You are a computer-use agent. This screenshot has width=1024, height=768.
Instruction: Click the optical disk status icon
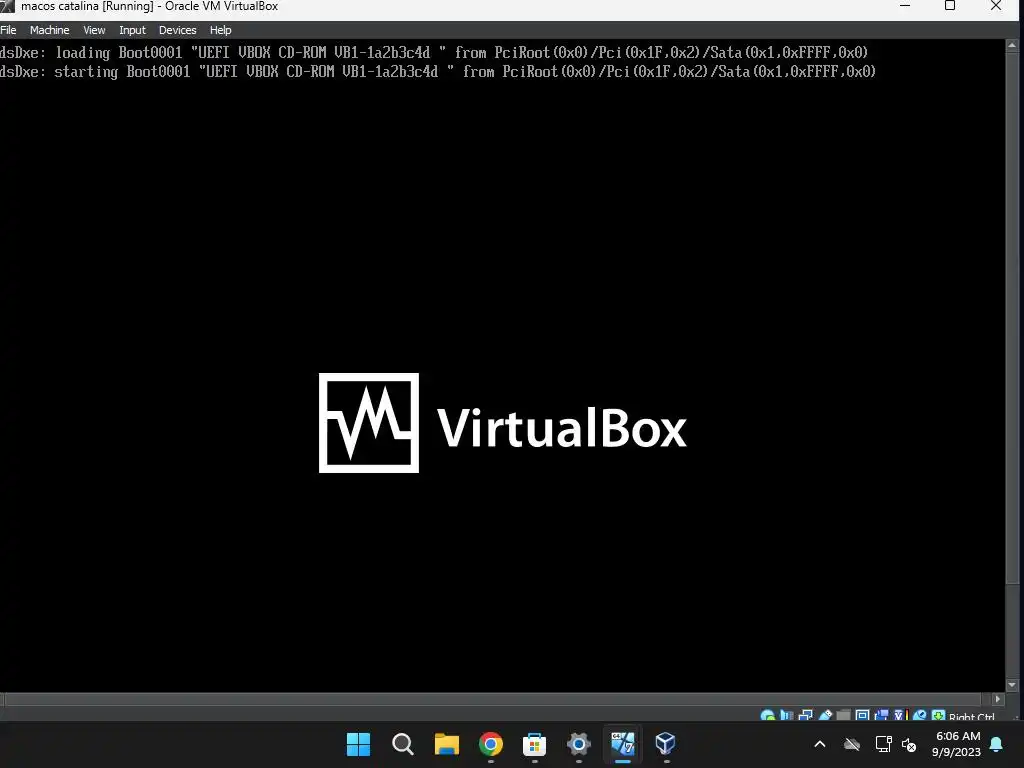click(768, 716)
